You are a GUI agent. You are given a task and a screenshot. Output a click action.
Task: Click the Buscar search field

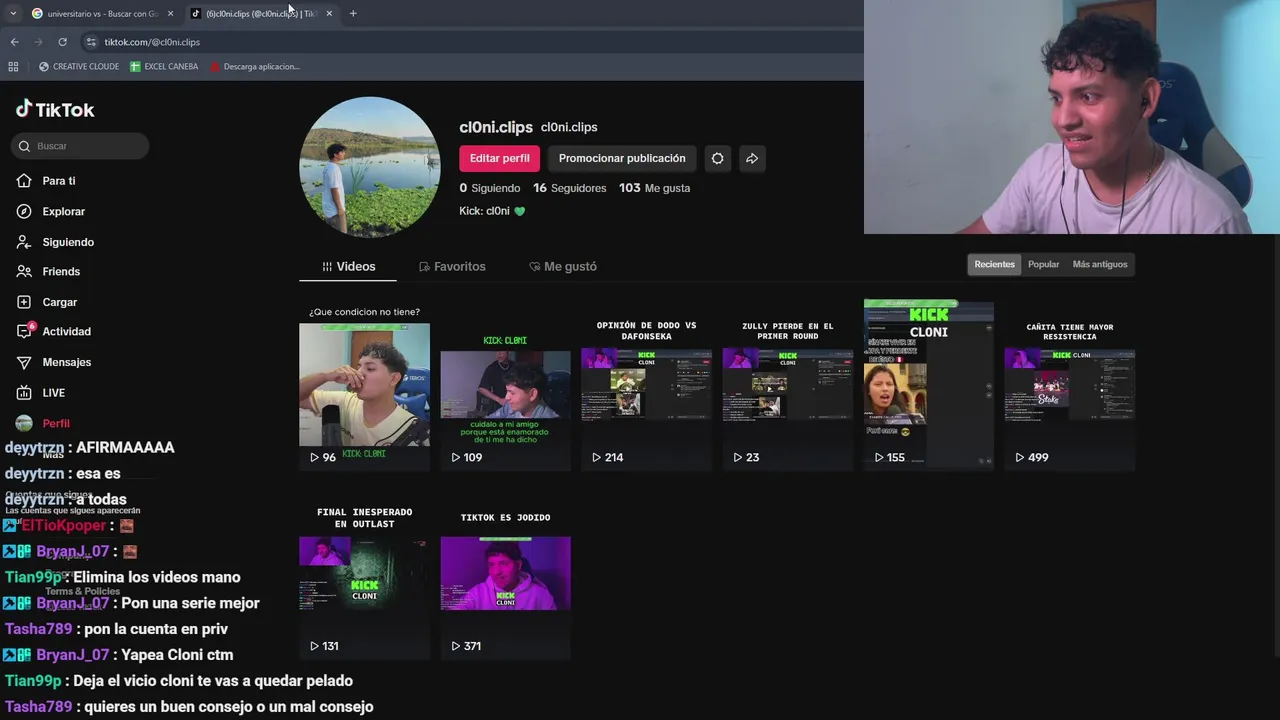pos(80,146)
